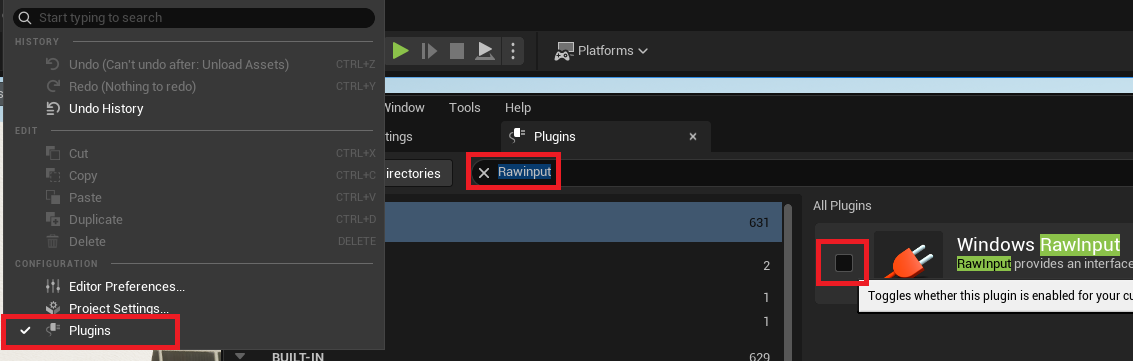
Task: Click the search field in Edit menu
Action: pyautogui.click(x=194, y=17)
